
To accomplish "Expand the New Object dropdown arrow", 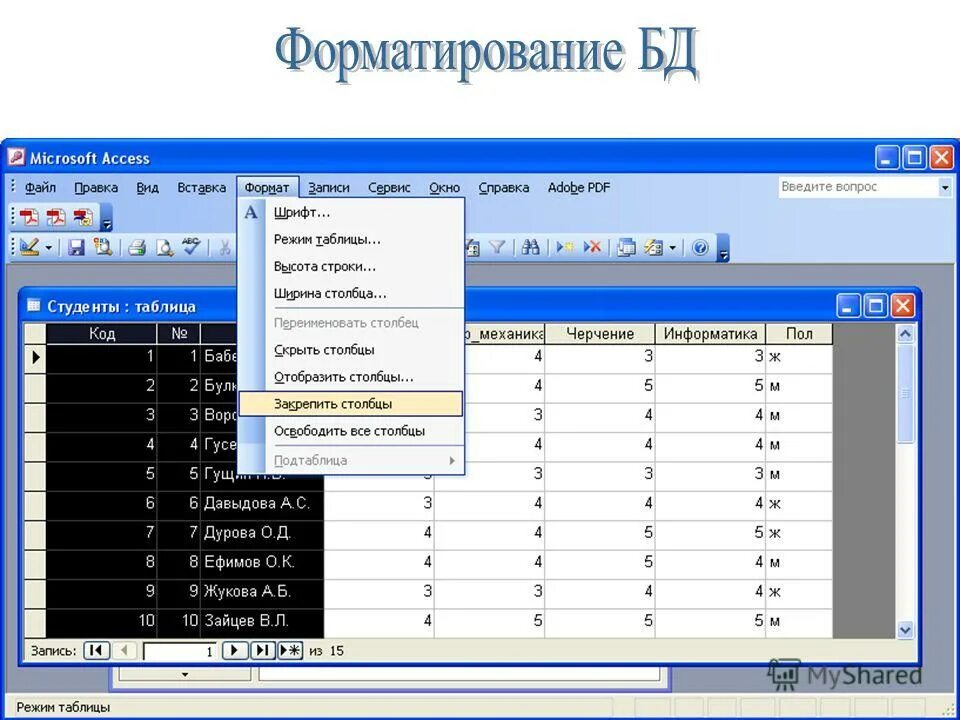I will [672, 248].
